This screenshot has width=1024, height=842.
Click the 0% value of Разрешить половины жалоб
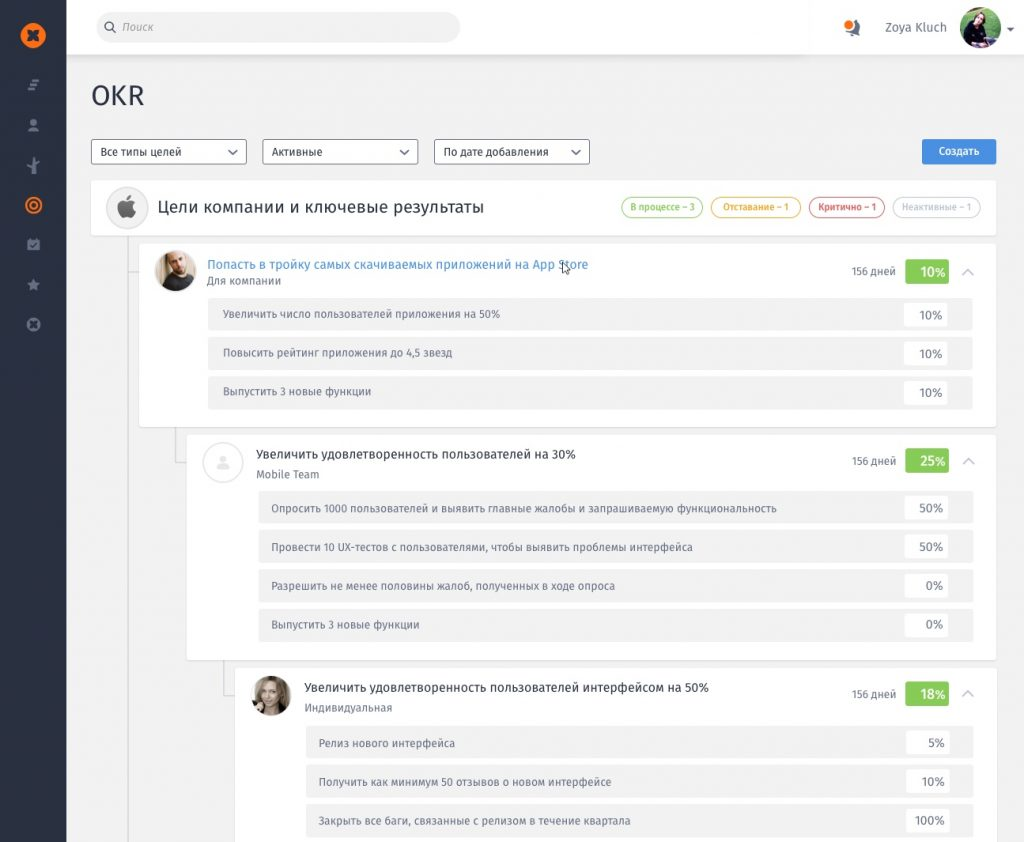click(927, 586)
